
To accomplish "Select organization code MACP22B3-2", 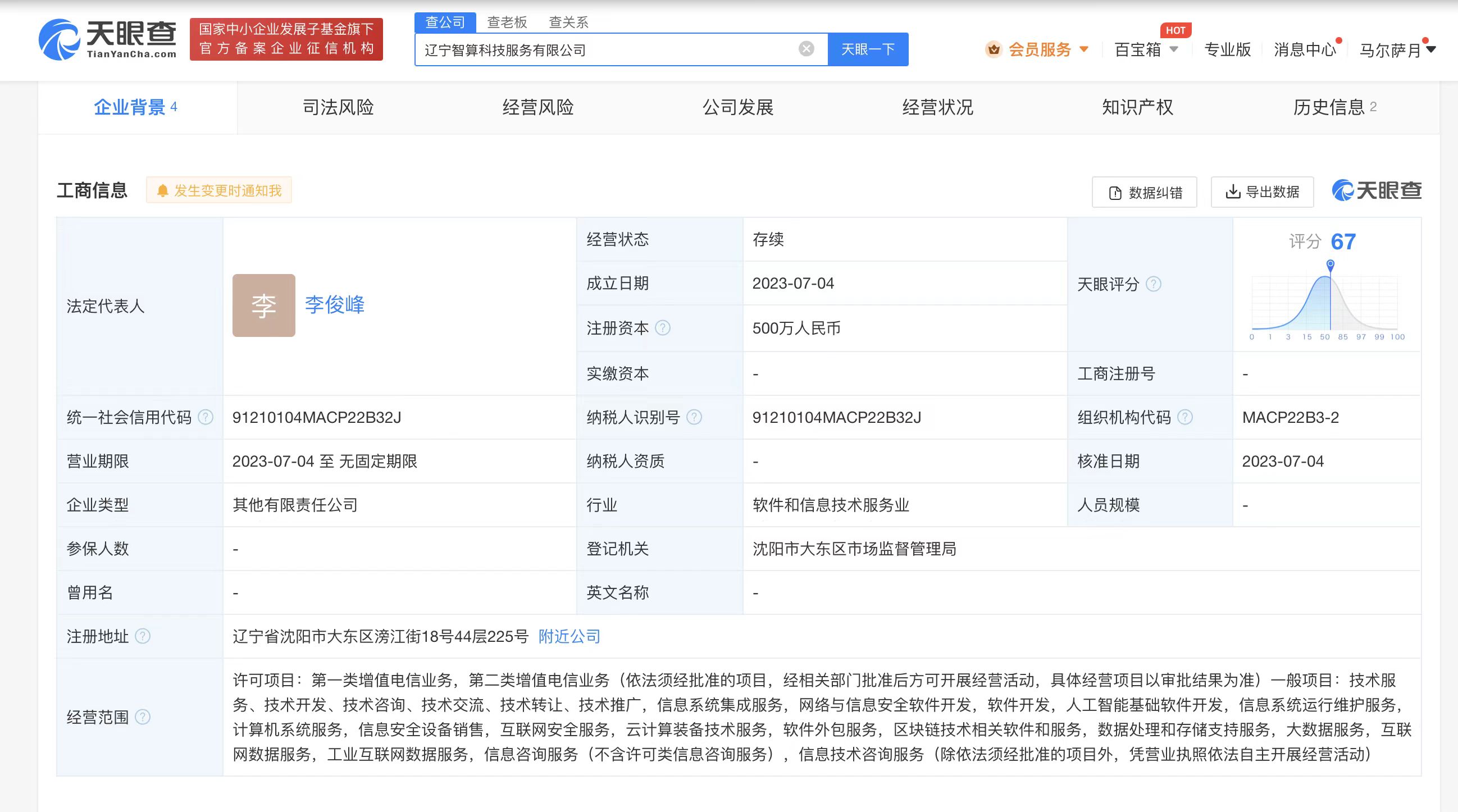I will coord(1291,417).
